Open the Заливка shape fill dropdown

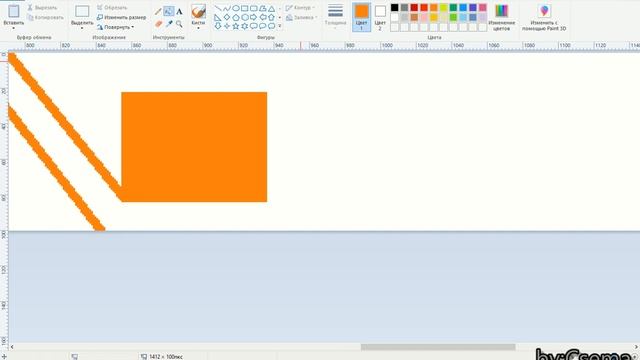pyautogui.click(x=301, y=18)
